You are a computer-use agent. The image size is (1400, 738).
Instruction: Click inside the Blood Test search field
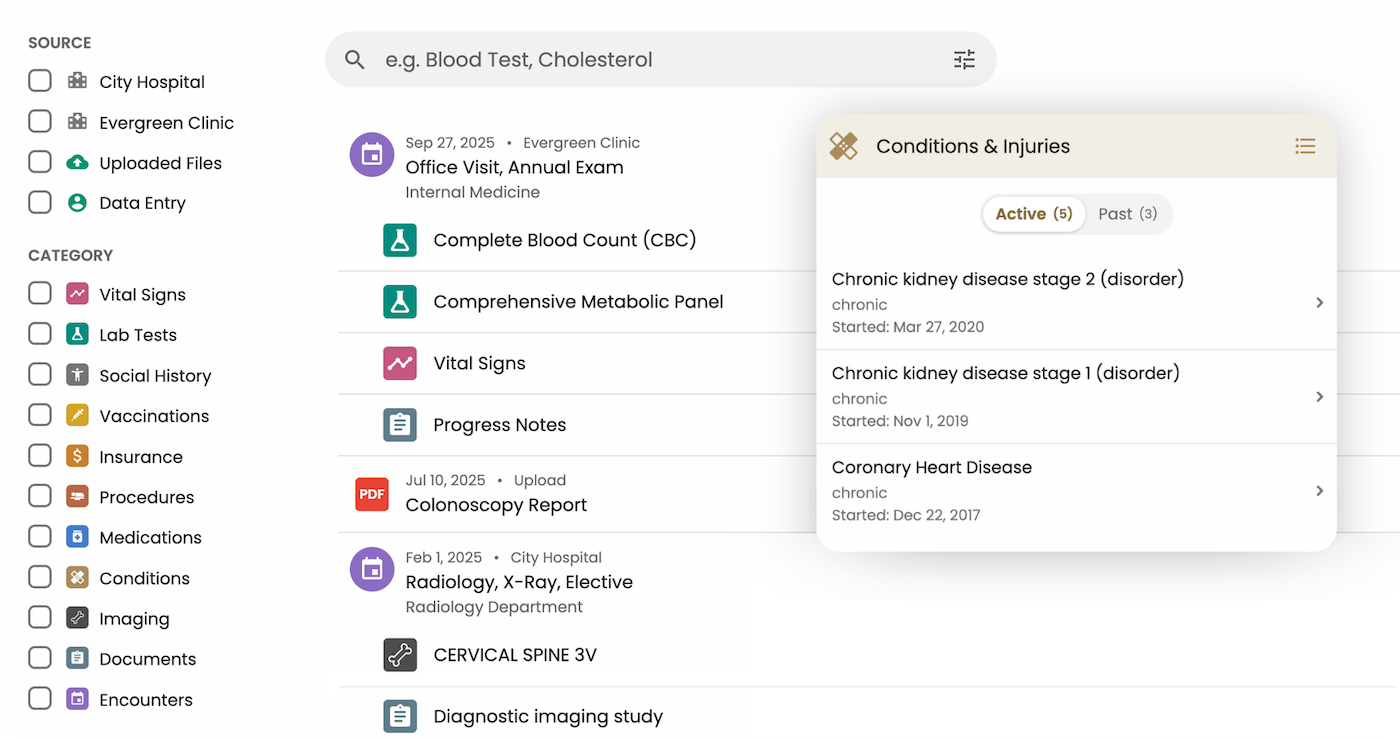(x=600, y=59)
